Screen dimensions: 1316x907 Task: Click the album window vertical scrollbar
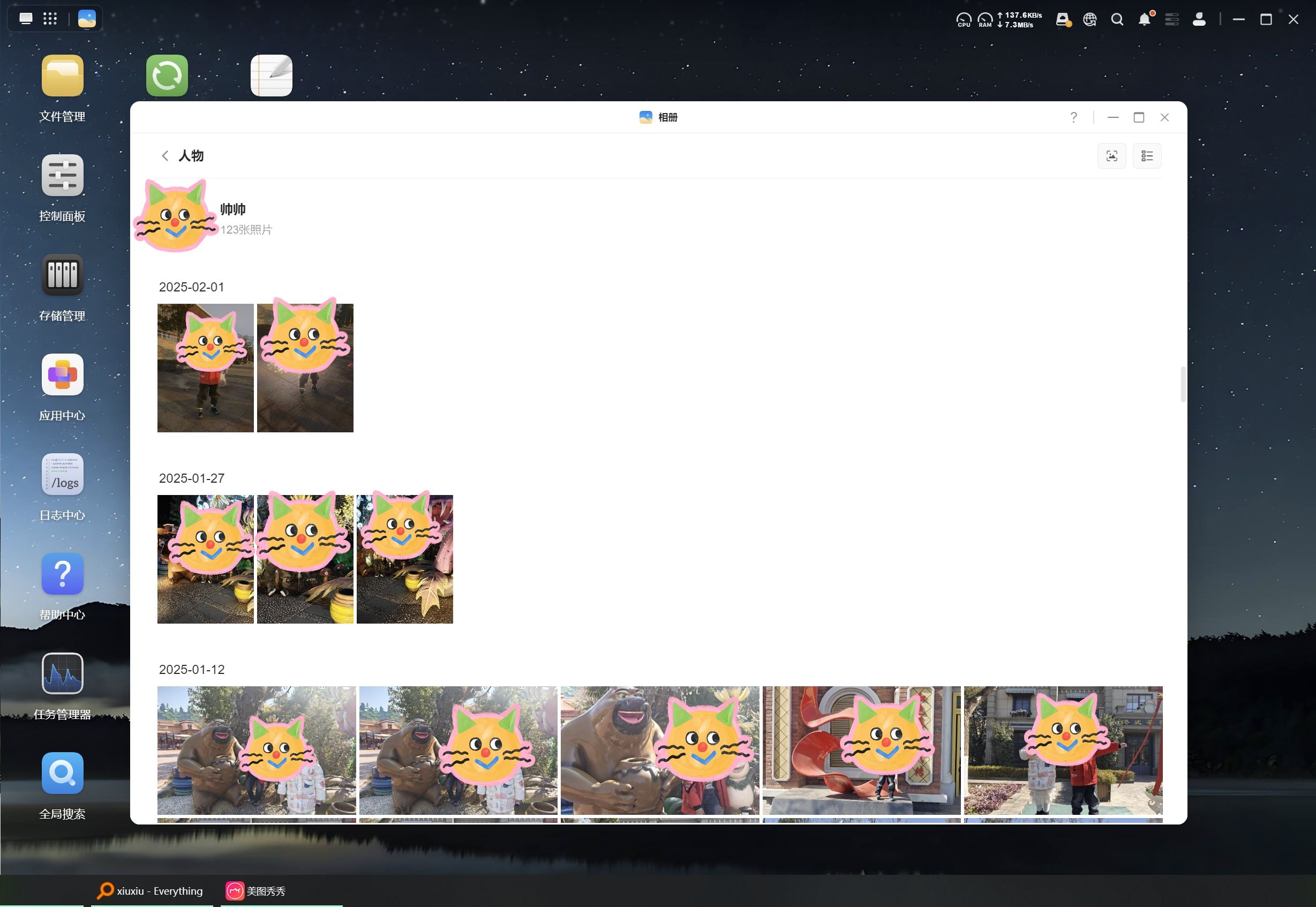point(1183,384)
